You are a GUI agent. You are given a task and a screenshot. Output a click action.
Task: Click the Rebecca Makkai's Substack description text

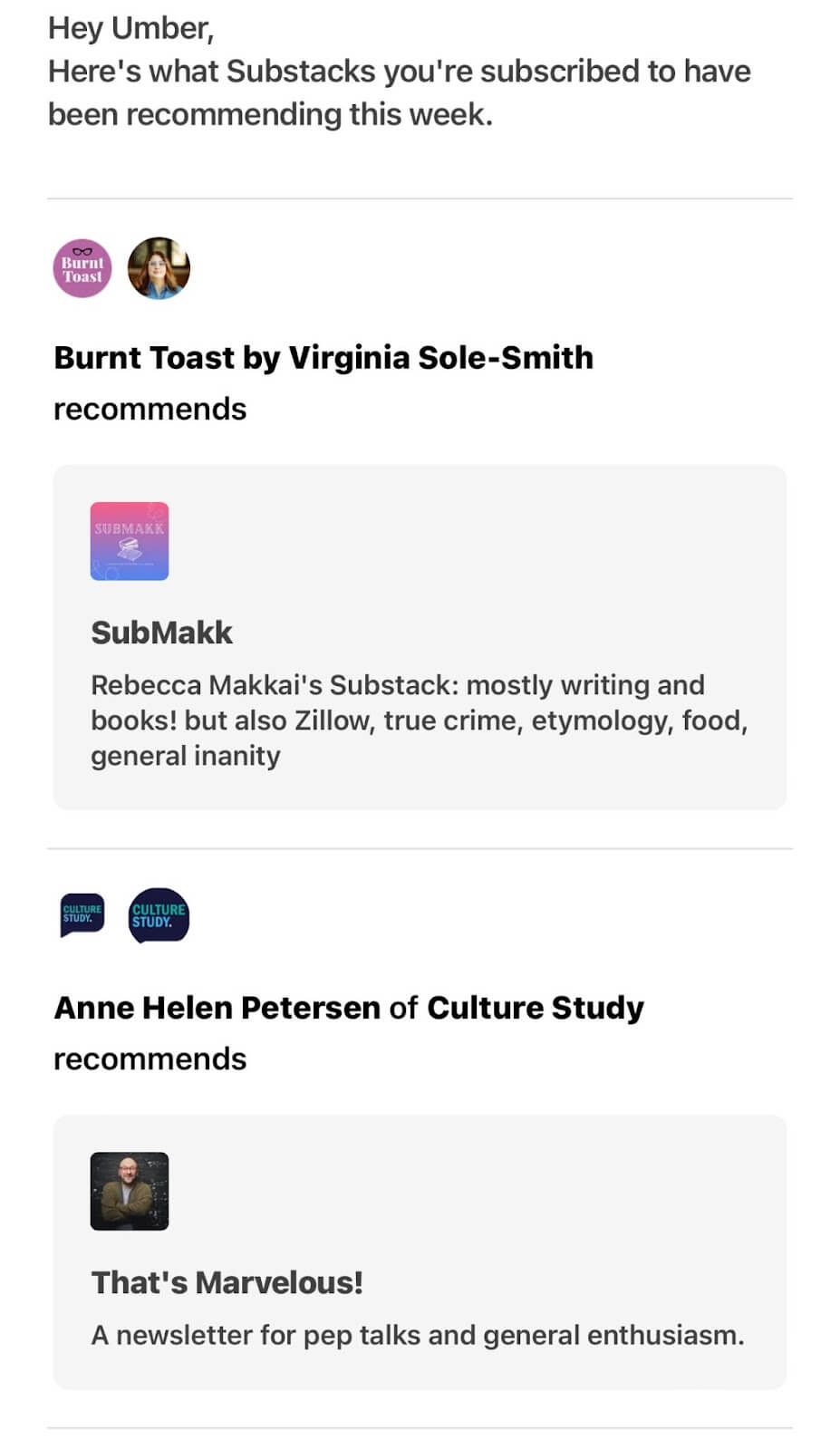(420, 720)
